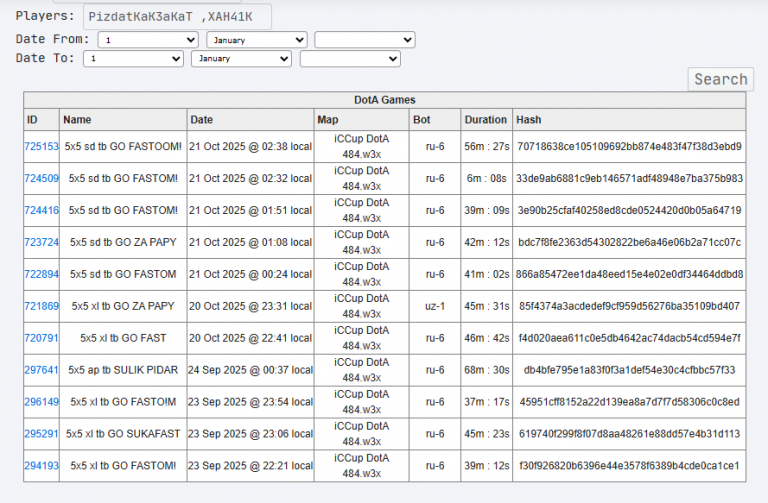Screen dimensions: 768x503
Task: Select game name '5x5 sd tb GO FASTOOM!'
Action: 123,146
